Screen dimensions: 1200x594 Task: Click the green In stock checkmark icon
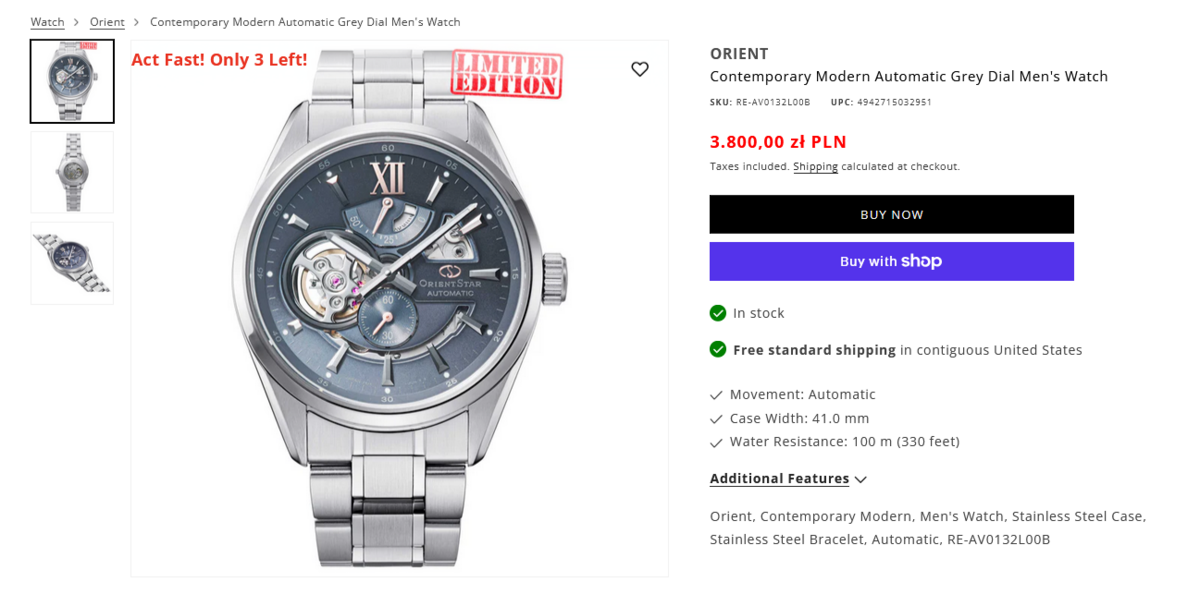(x=718, y=313)
